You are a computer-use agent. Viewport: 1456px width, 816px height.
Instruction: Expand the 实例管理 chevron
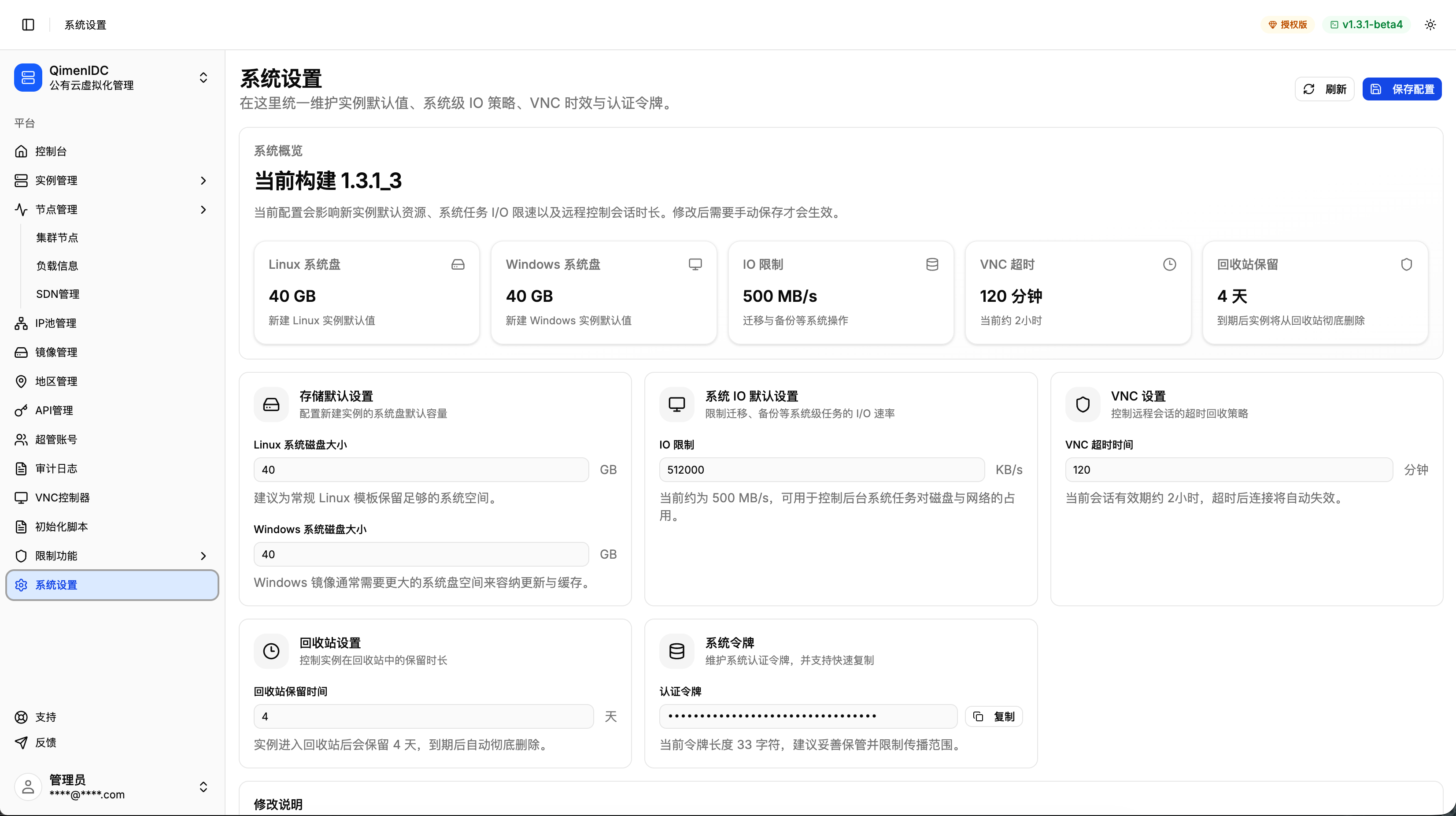pyautogui.click(x=203, y=180)
